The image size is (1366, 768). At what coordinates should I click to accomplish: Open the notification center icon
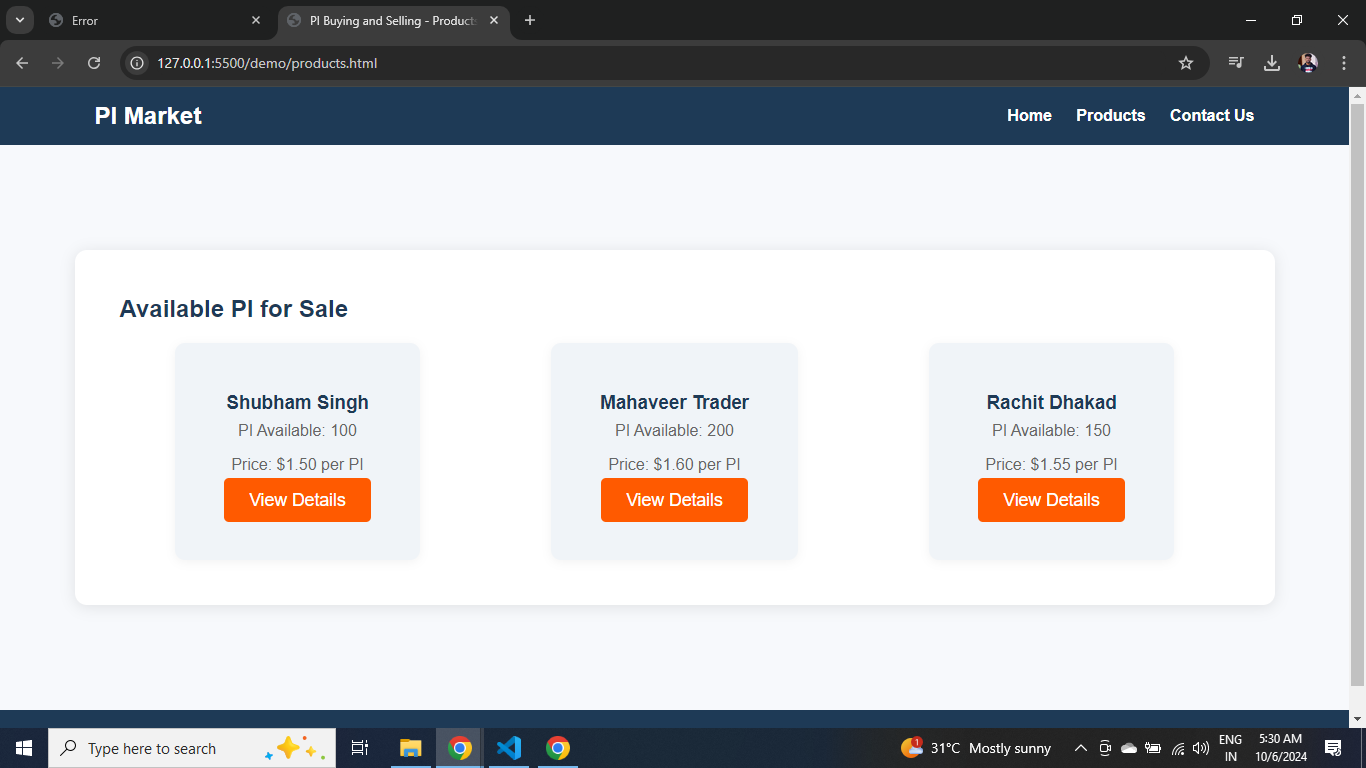click(1333, 748)
